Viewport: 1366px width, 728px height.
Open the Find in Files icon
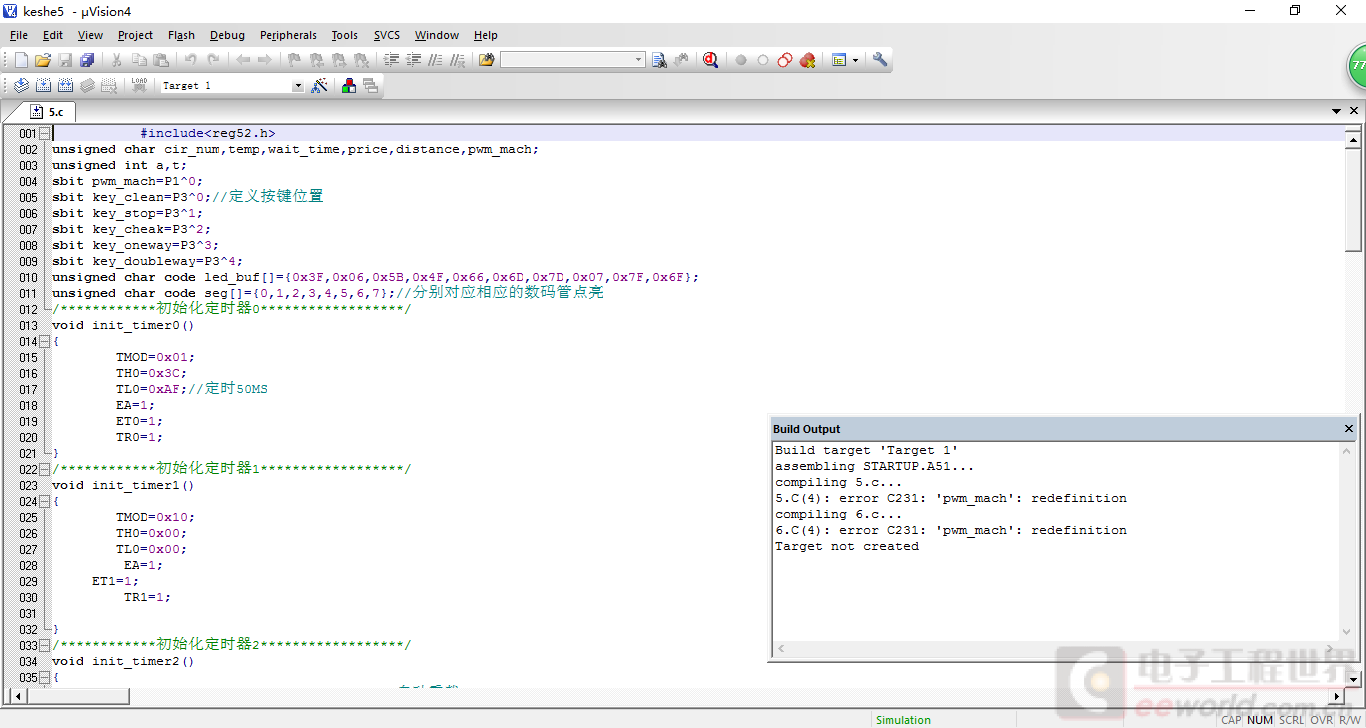(x=487, y=60)
